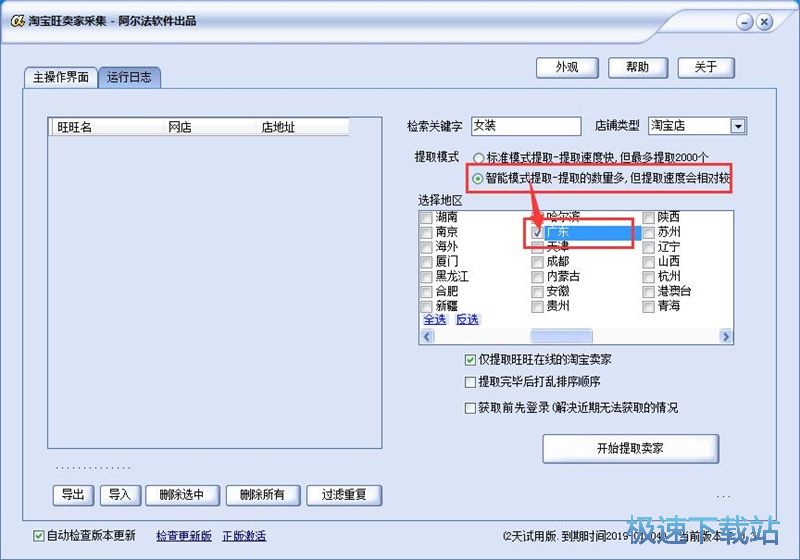Open the 帮助 button
This screenshot has width=800, height=560.
pos(637,67)
